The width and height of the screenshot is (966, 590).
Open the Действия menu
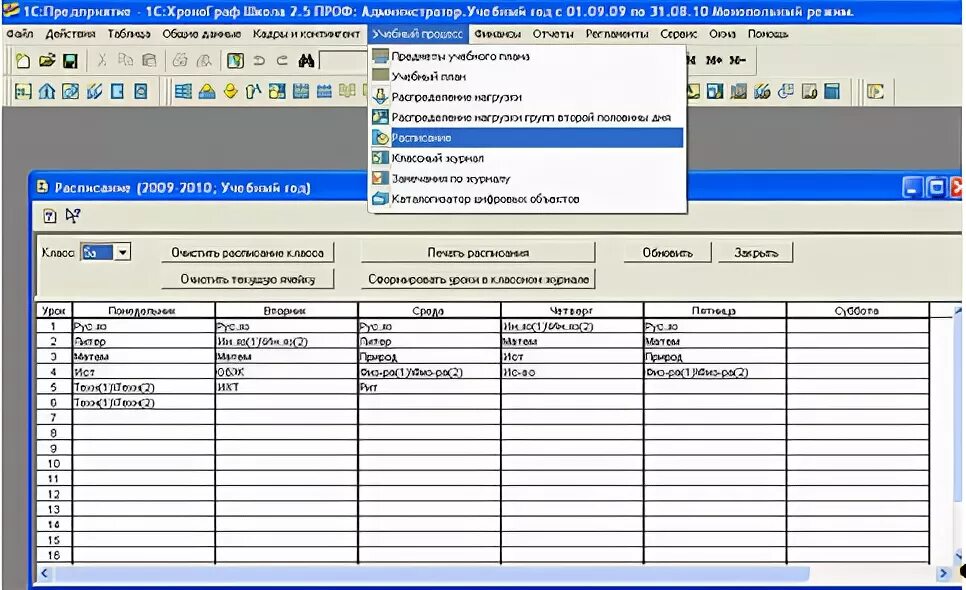tap(70, 34)
